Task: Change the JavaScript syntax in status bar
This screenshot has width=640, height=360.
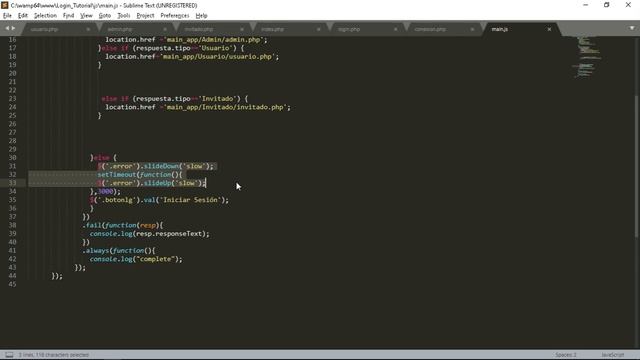Action: click(x=612, y=355)
